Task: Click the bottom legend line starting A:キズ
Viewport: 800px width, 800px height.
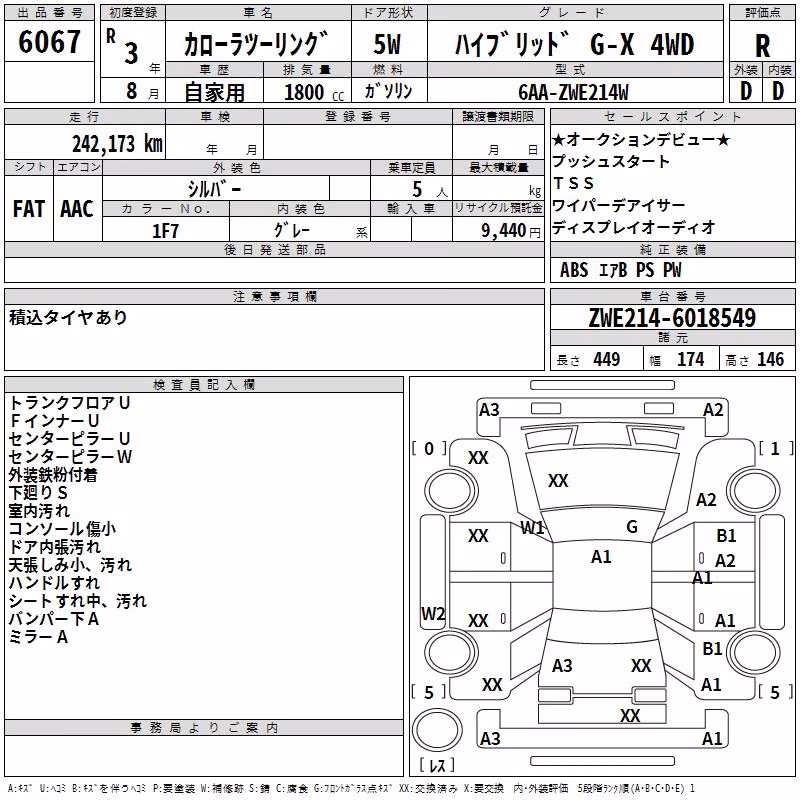Action: pyautogui.click(x=351, y=789)
